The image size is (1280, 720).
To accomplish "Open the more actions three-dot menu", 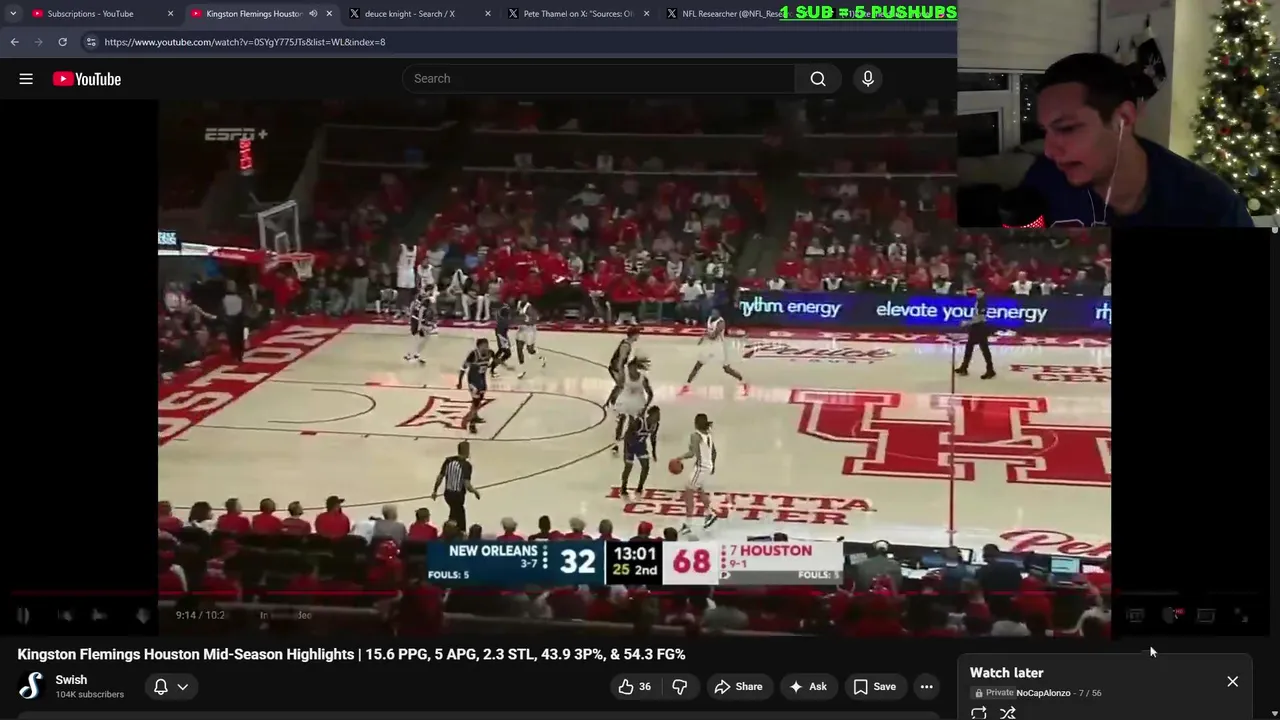I will (x=927, y=687).
